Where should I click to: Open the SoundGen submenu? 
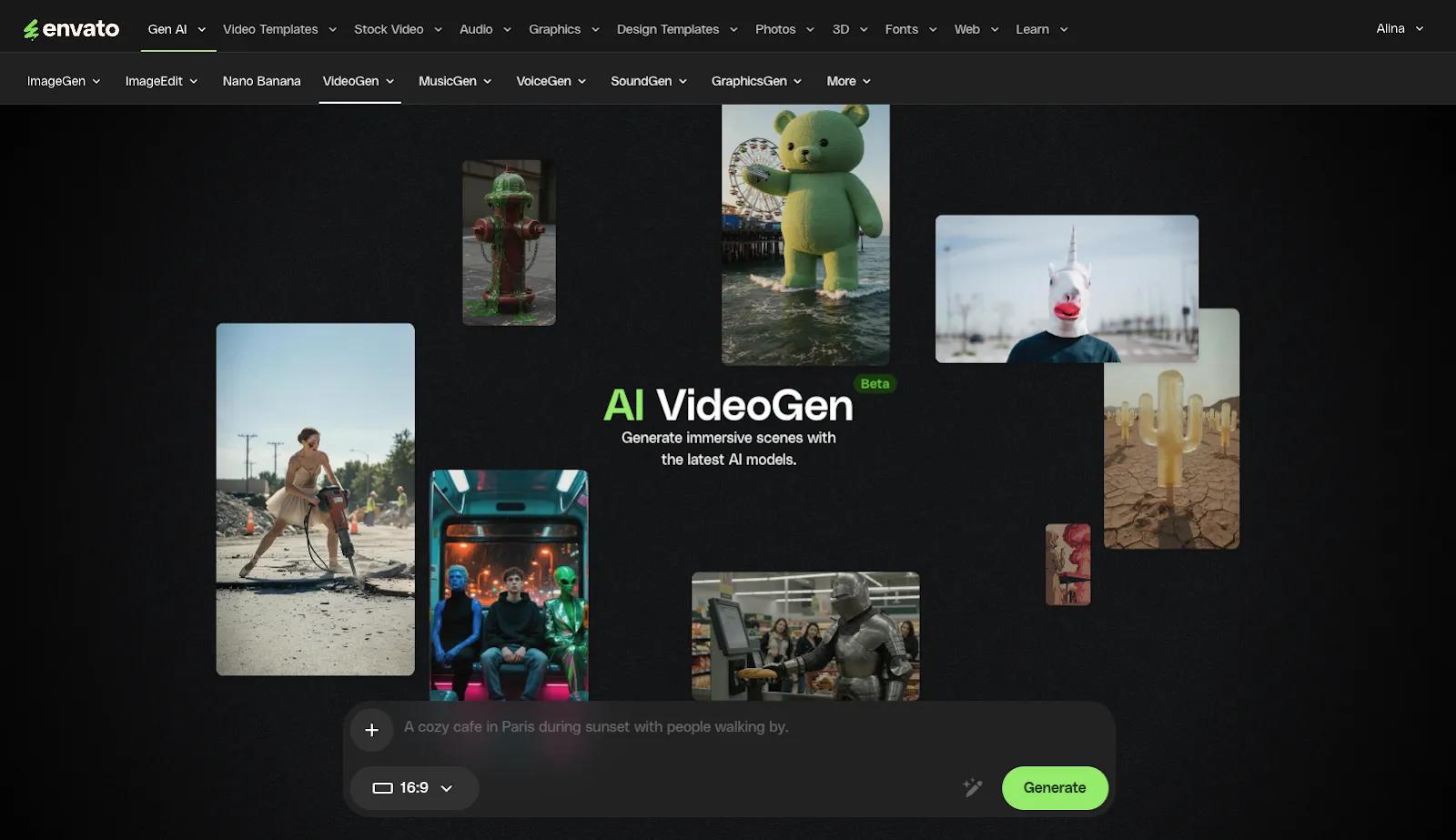point(649,81)
